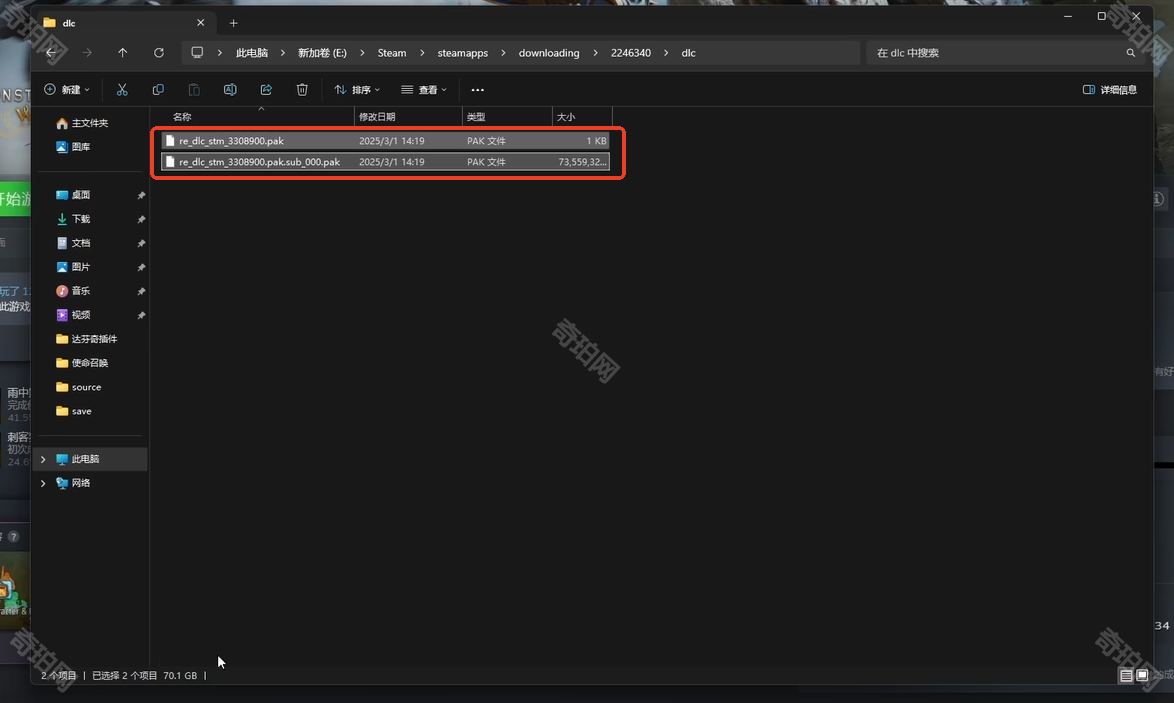
Task: Toggle the 详细信息 details pane
Action: click(x=1110, y=90)
